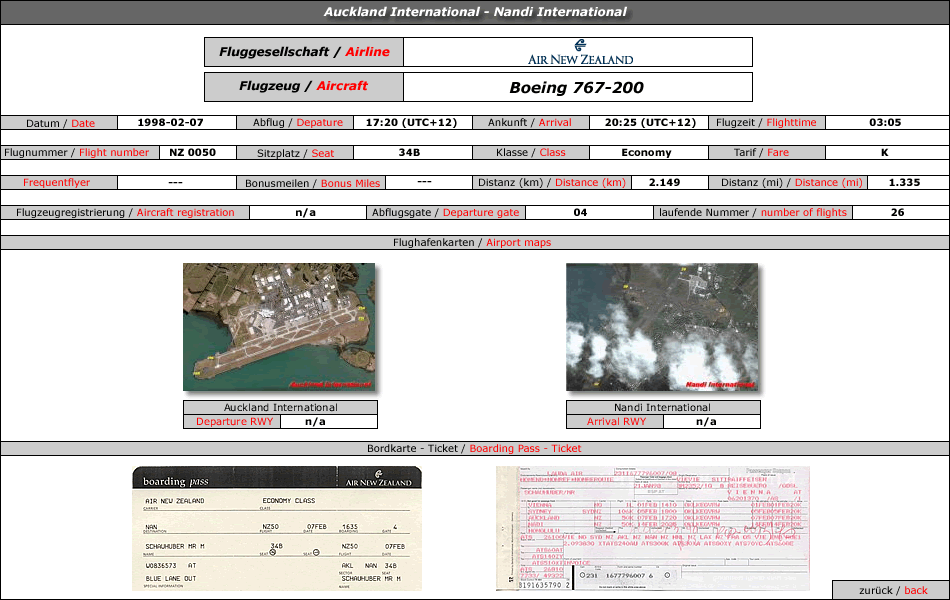This screenshot has height=600, width=950.
Task: Select the distance value 2.149 km
Action: 664,182
